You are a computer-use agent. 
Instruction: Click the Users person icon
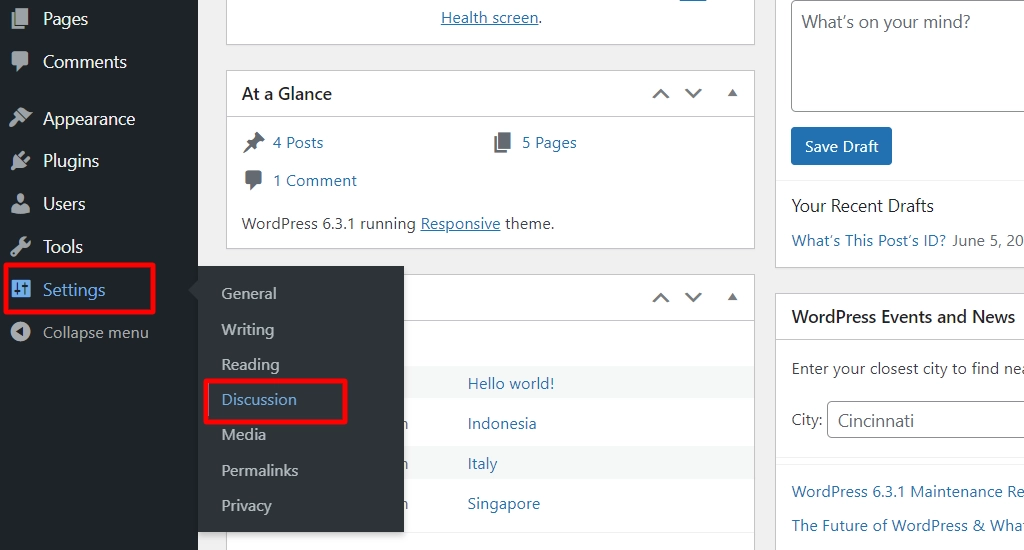coord(20,204)
